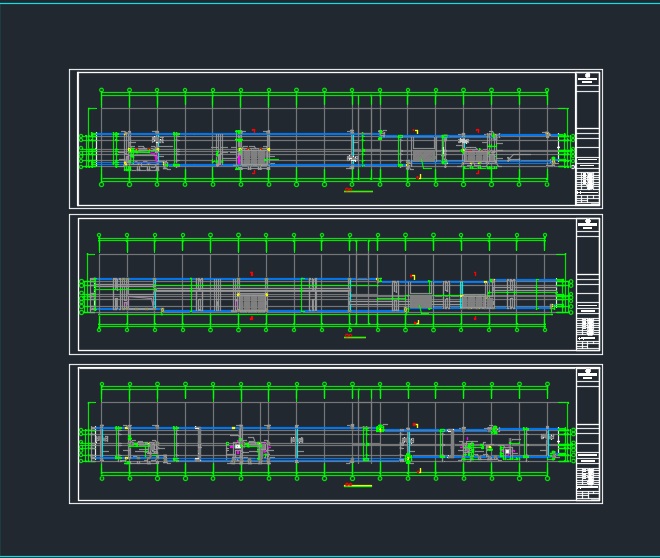Click the drawing title label under the middle plan
Viewport: 660px width, 558px height.
point(355,336)
